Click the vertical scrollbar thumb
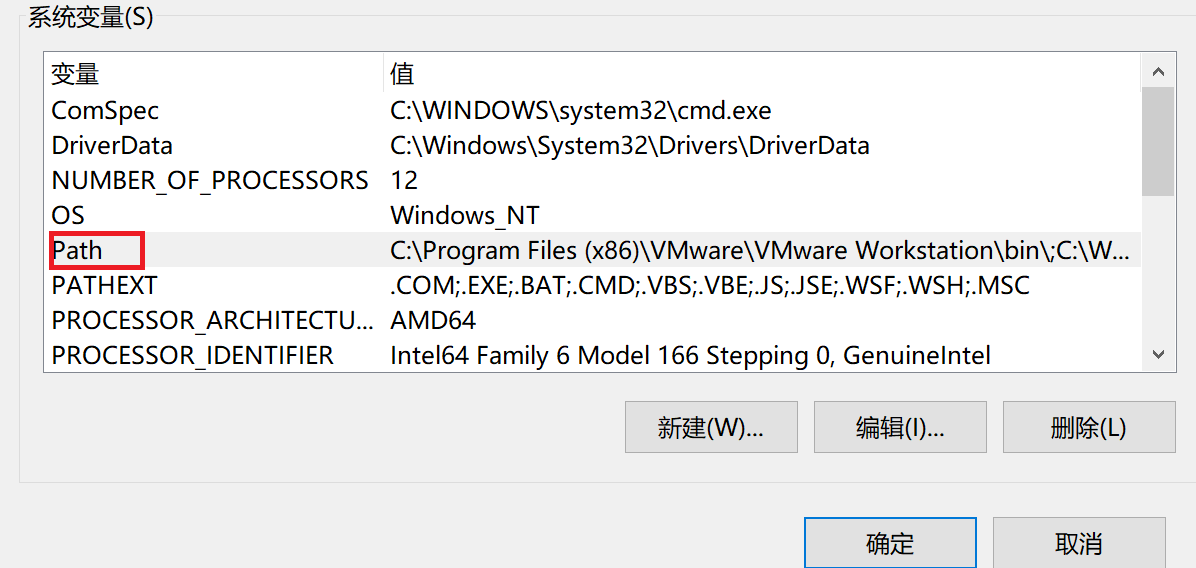 (x=1158, y=140)
